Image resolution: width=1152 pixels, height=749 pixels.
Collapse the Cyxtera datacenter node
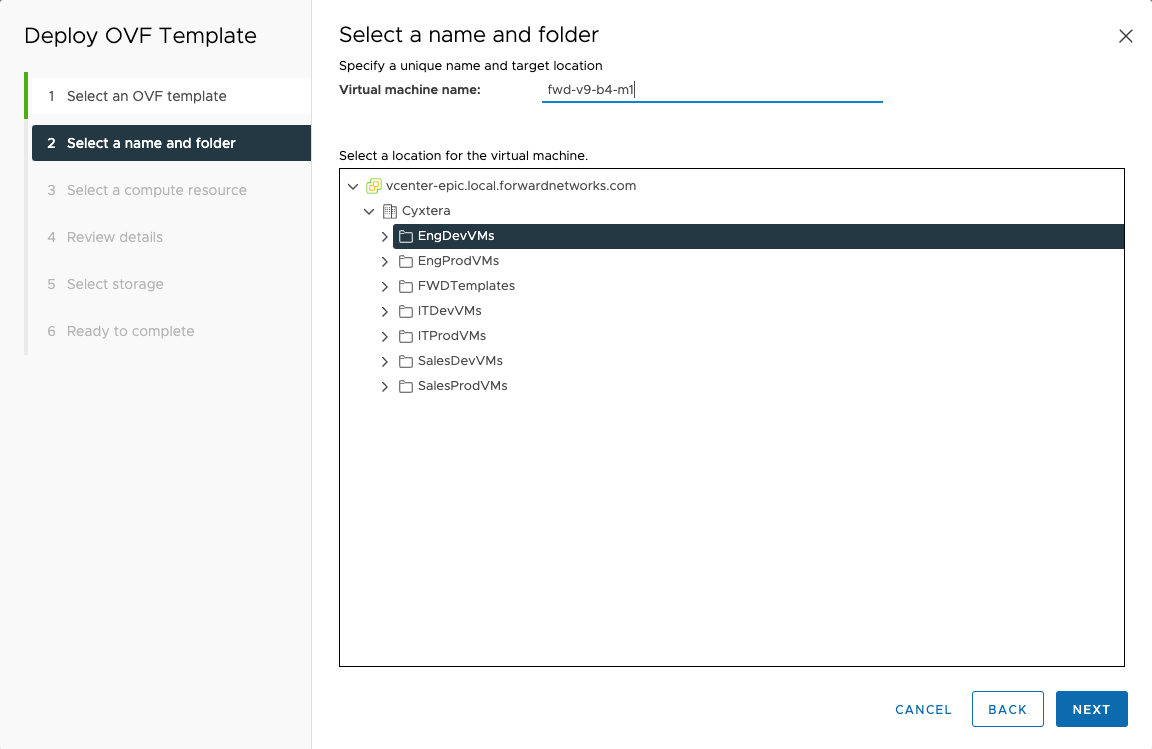369,211
